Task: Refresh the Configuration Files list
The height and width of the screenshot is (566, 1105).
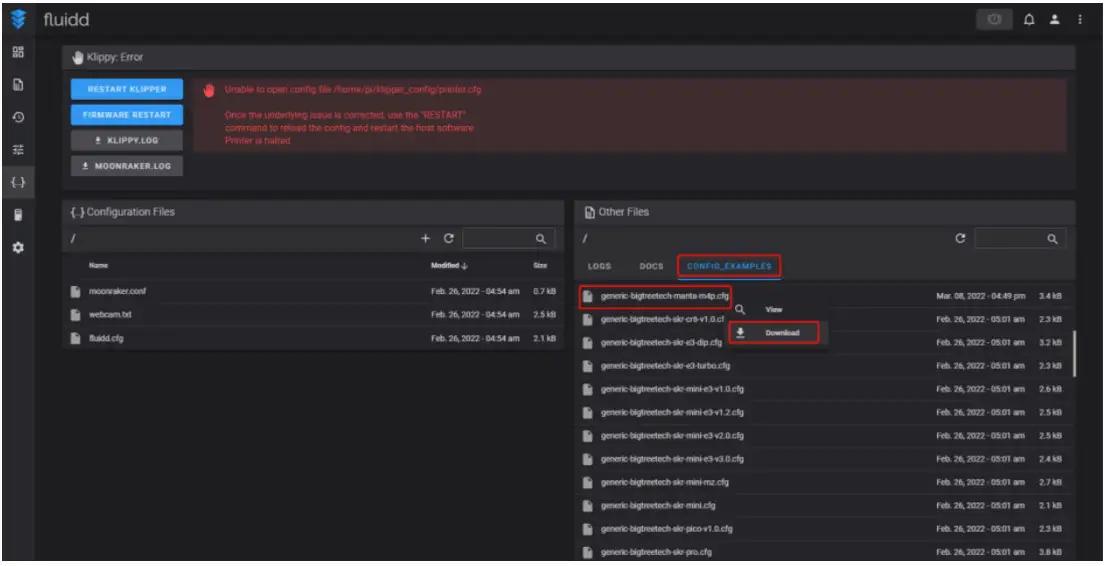Action: tap(448, 238)
